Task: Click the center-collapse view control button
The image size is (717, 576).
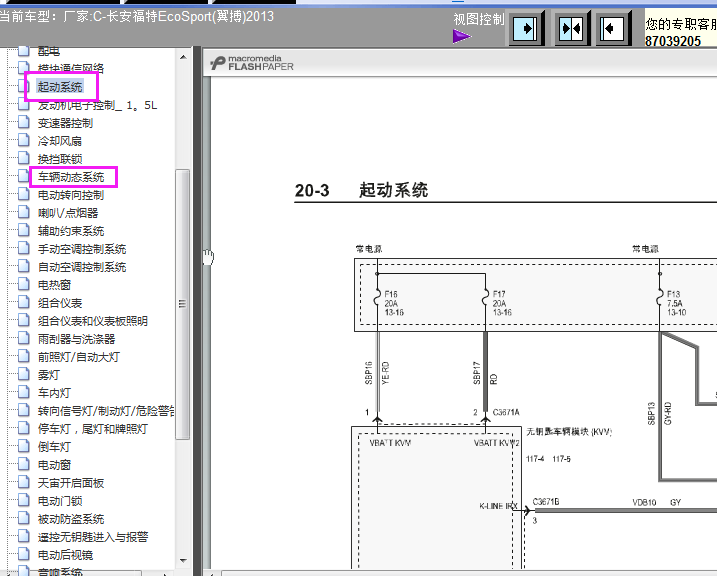Action: tap(572, 29)
